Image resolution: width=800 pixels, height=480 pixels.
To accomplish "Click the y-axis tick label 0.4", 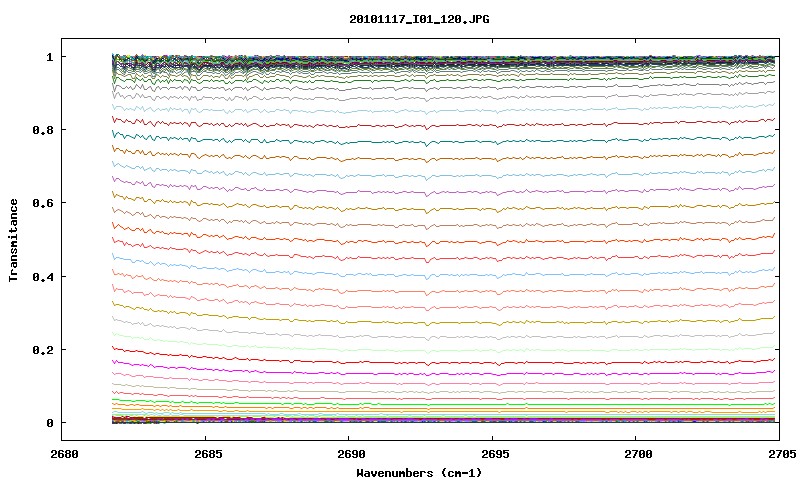I will (43, 276).
